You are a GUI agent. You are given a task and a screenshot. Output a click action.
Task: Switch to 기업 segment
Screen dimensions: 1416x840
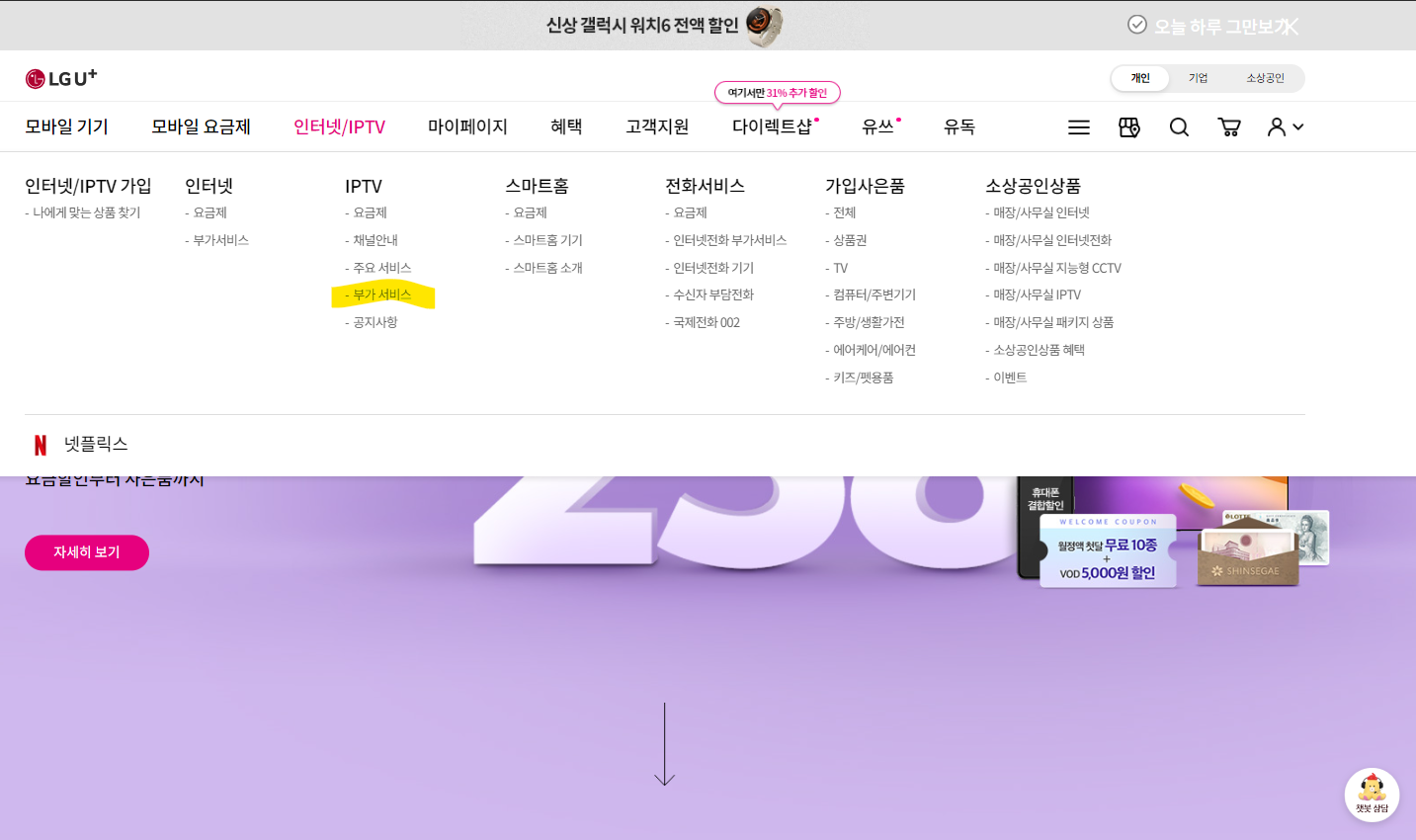coord(1198,78)
